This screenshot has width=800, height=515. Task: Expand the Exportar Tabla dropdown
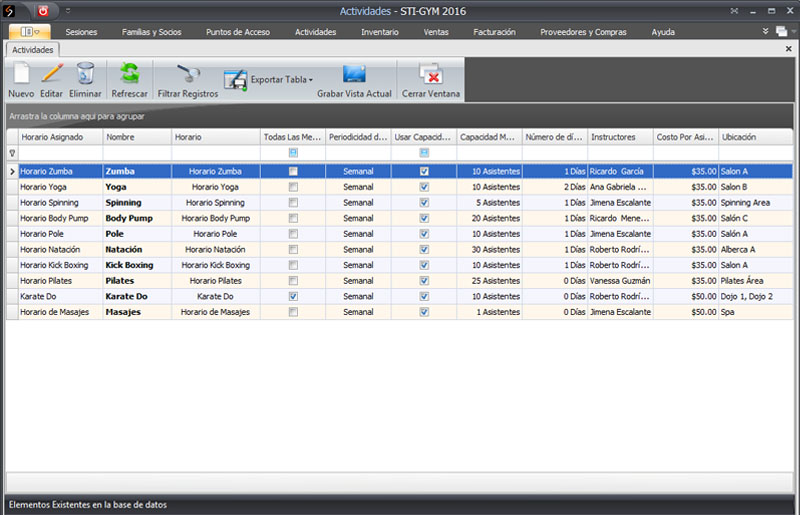311,79
